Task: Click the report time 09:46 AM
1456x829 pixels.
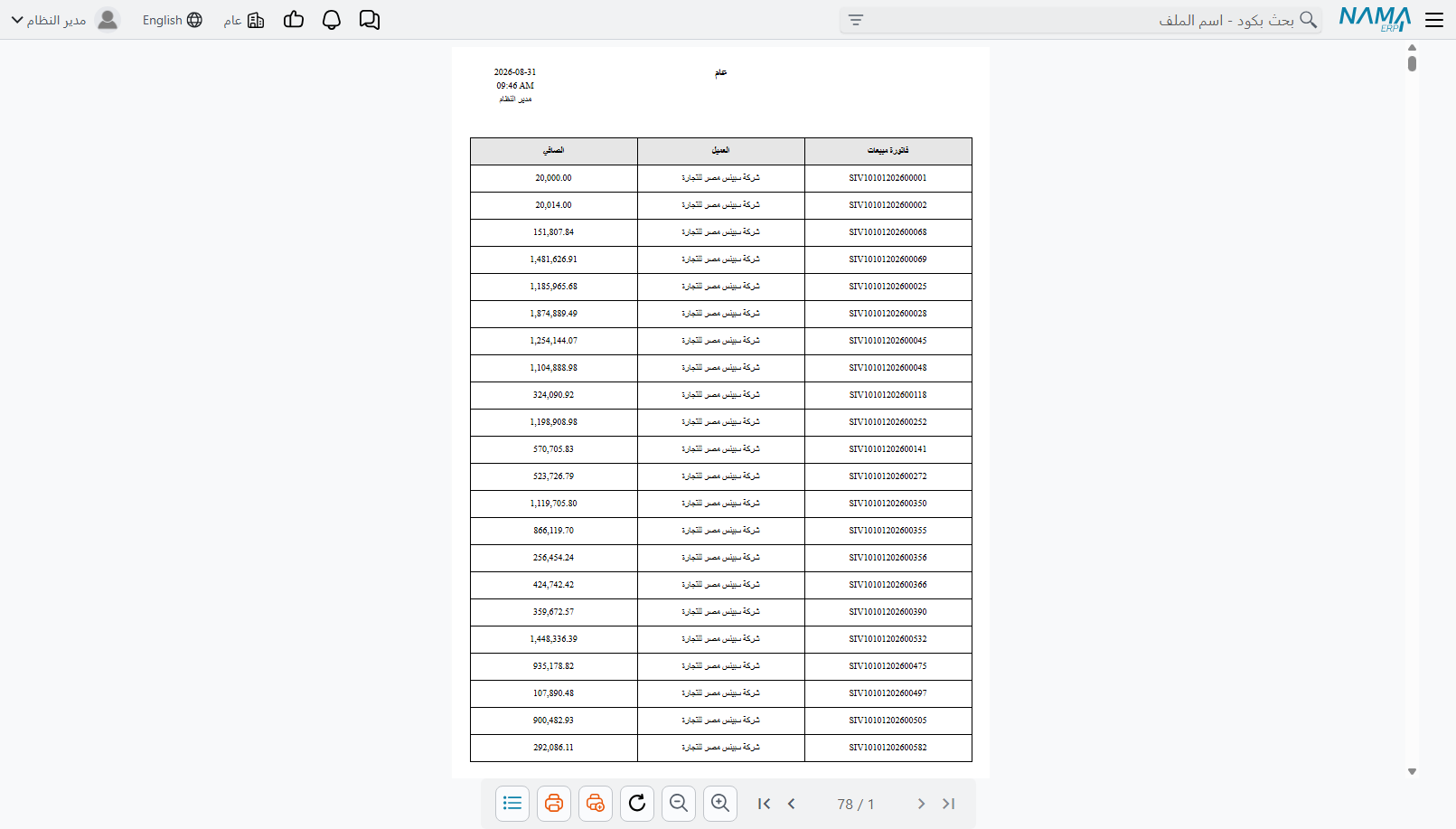Action: (515, 86)
